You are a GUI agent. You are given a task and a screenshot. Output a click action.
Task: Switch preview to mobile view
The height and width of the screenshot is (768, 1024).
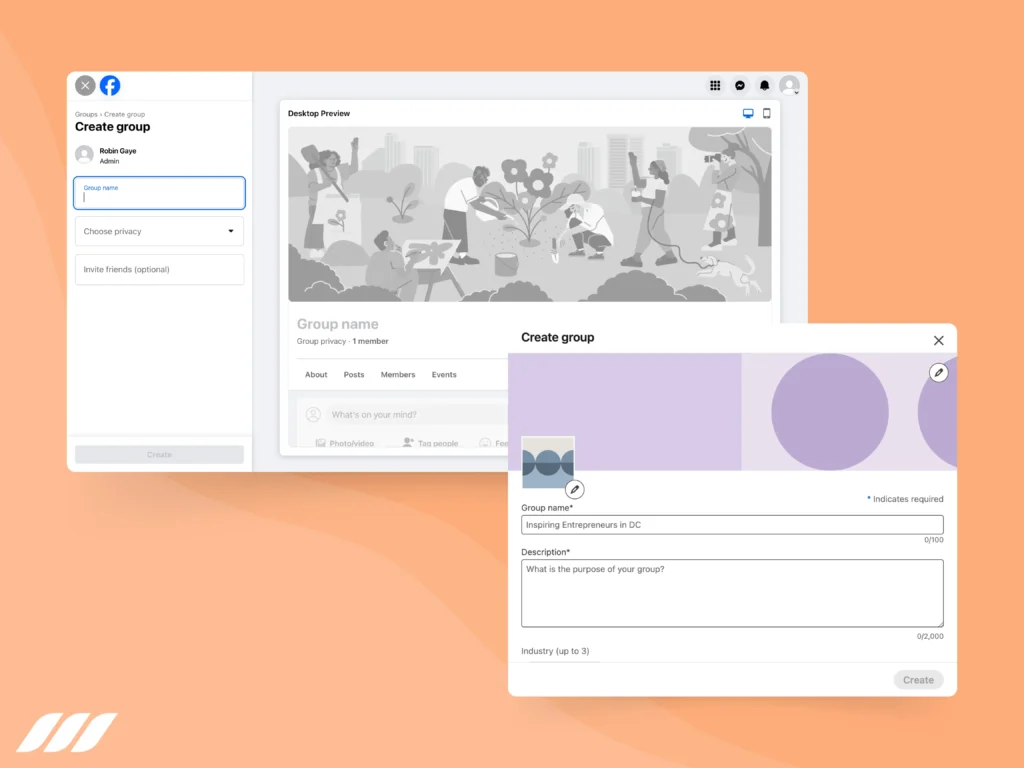(767, 113)
